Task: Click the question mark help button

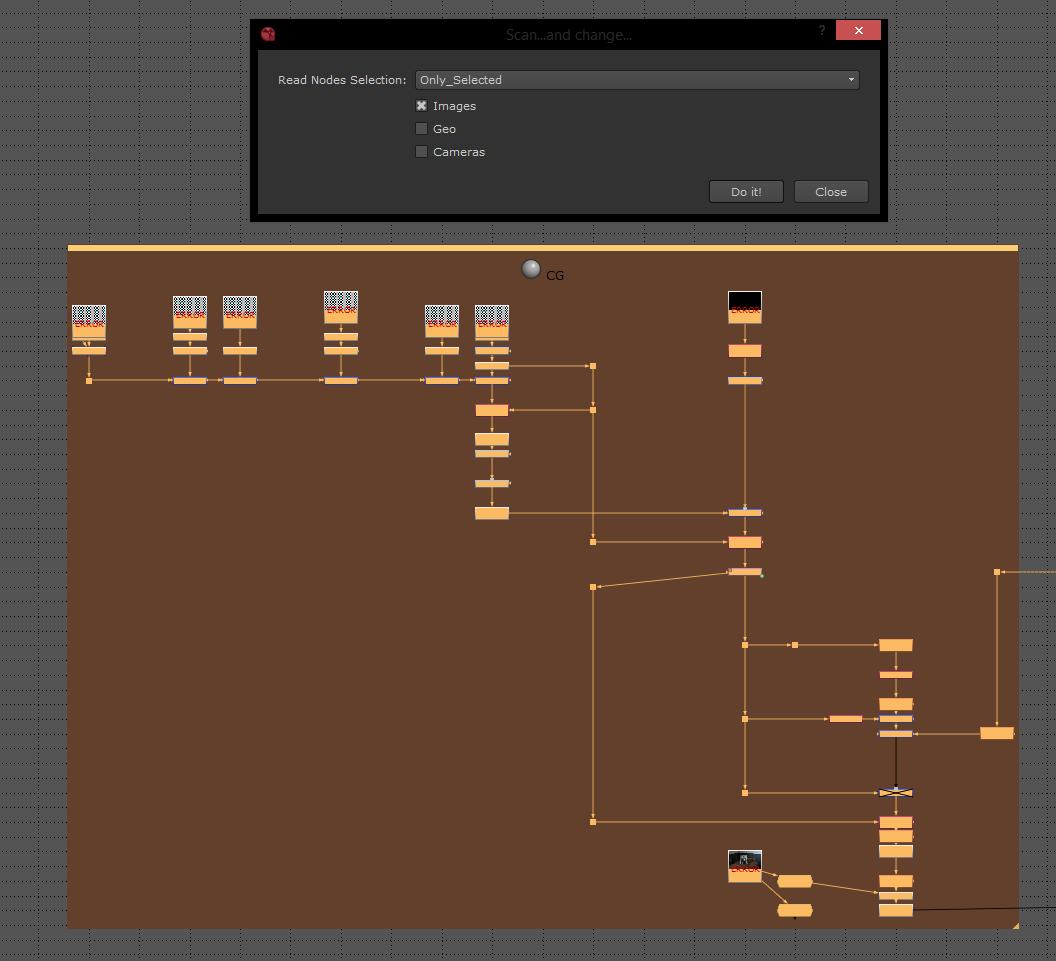Action: (822, 31)
